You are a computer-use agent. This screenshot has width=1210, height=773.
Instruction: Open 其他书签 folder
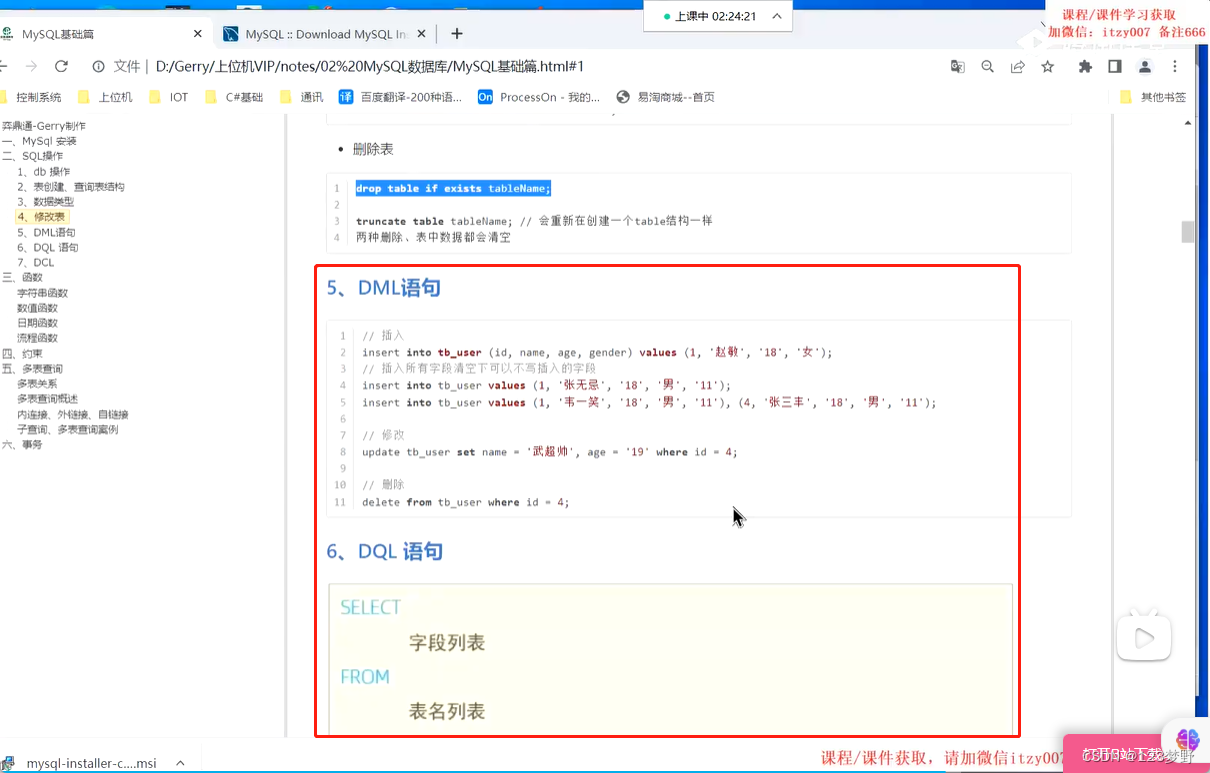1154,97
